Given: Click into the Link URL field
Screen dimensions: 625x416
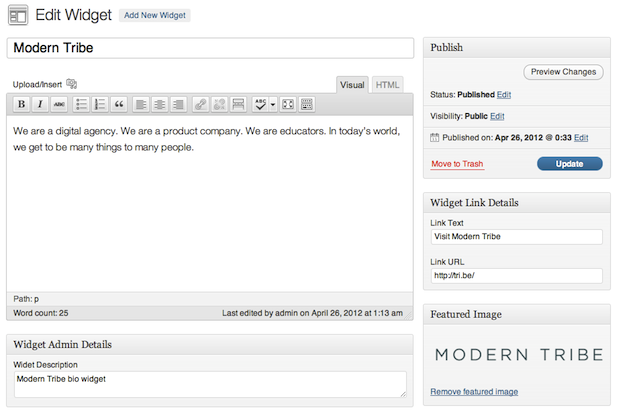Looking at the screenshot, I should point(516,276).
